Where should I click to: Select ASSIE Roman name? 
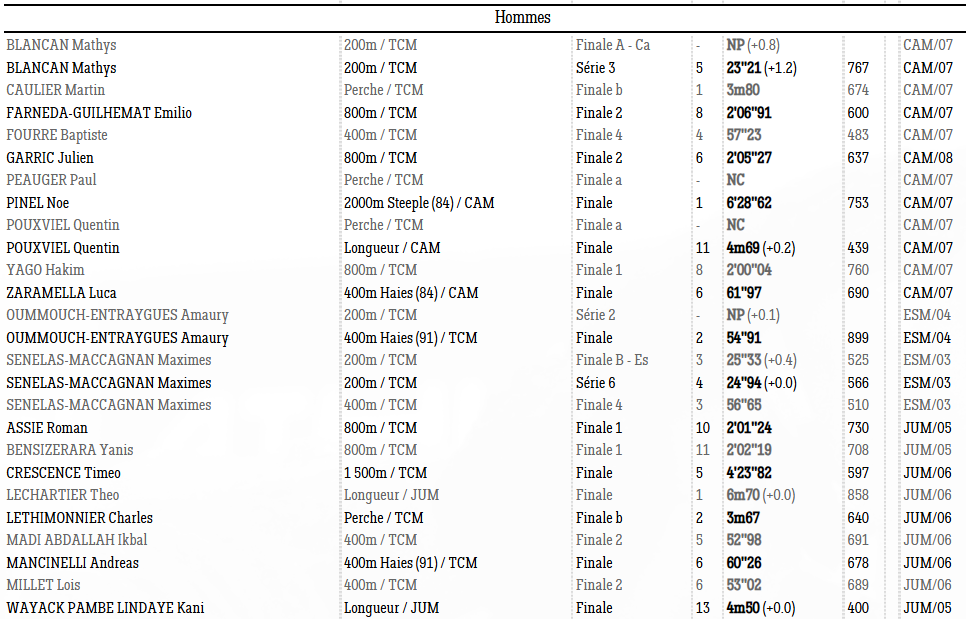pyautogui.click(x=47, y=427)
